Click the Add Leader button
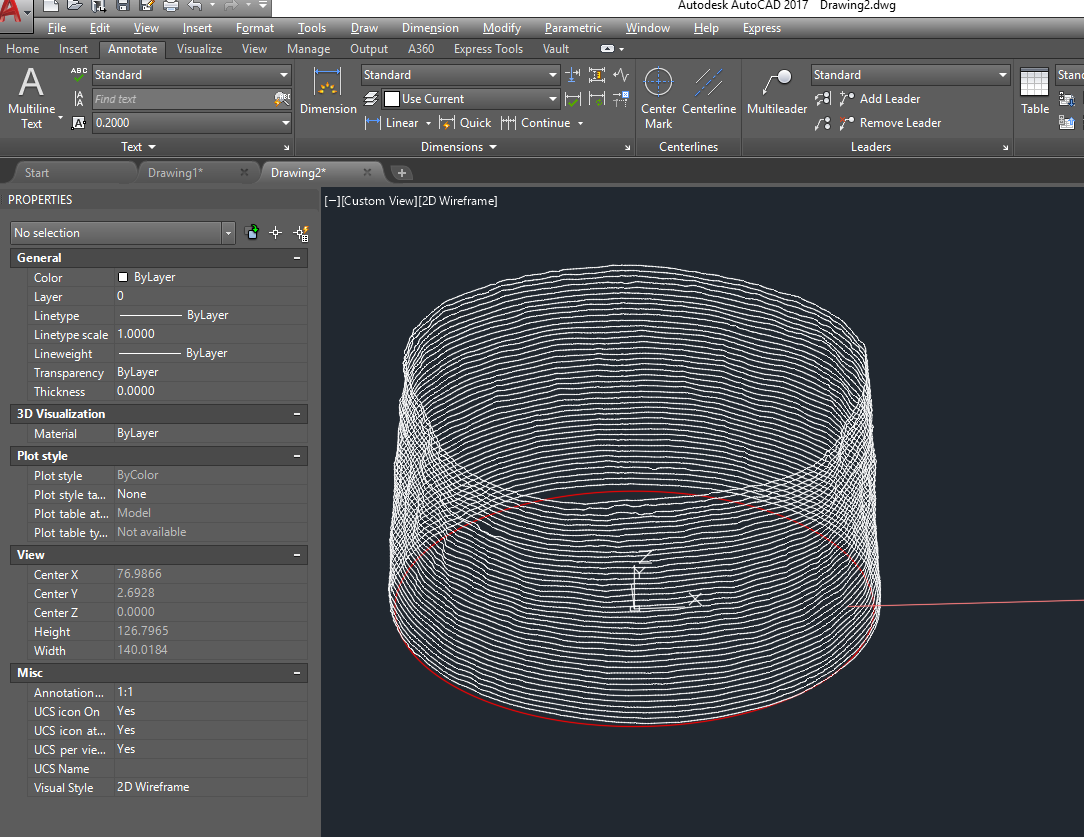The image size is (1084, 837). tap(879, 99)
